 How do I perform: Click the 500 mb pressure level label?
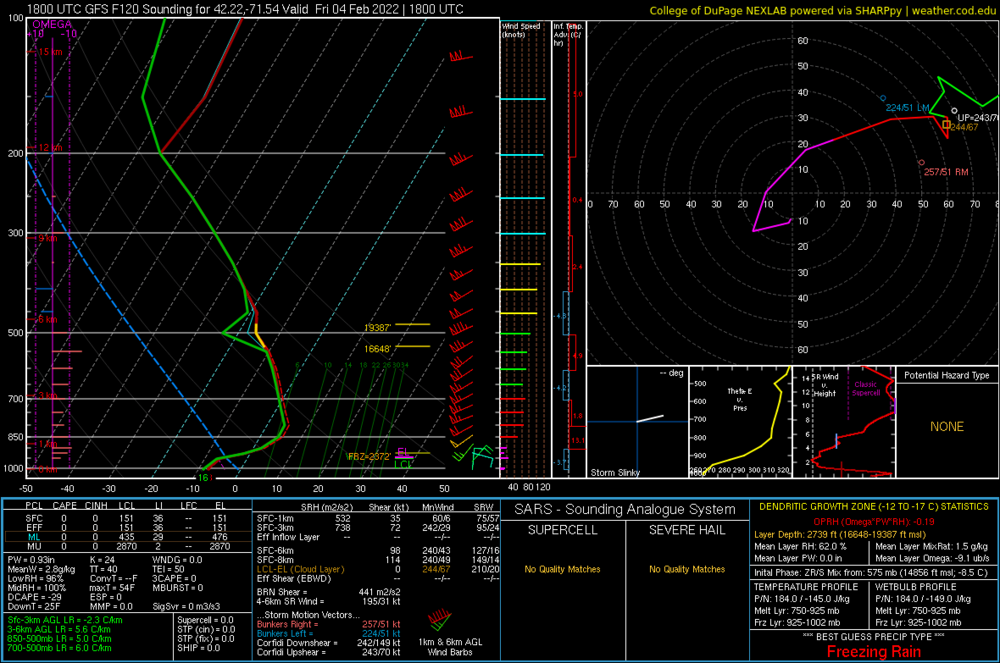[x=15, y=333]
